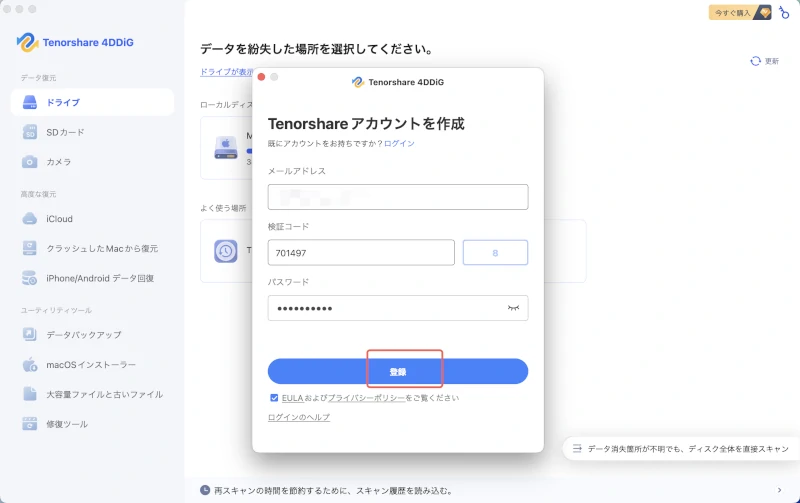This screenshot has width=800, height=503.
Task: Select the ドライブ drive icon in sidebar
Action: coord(30,103)
